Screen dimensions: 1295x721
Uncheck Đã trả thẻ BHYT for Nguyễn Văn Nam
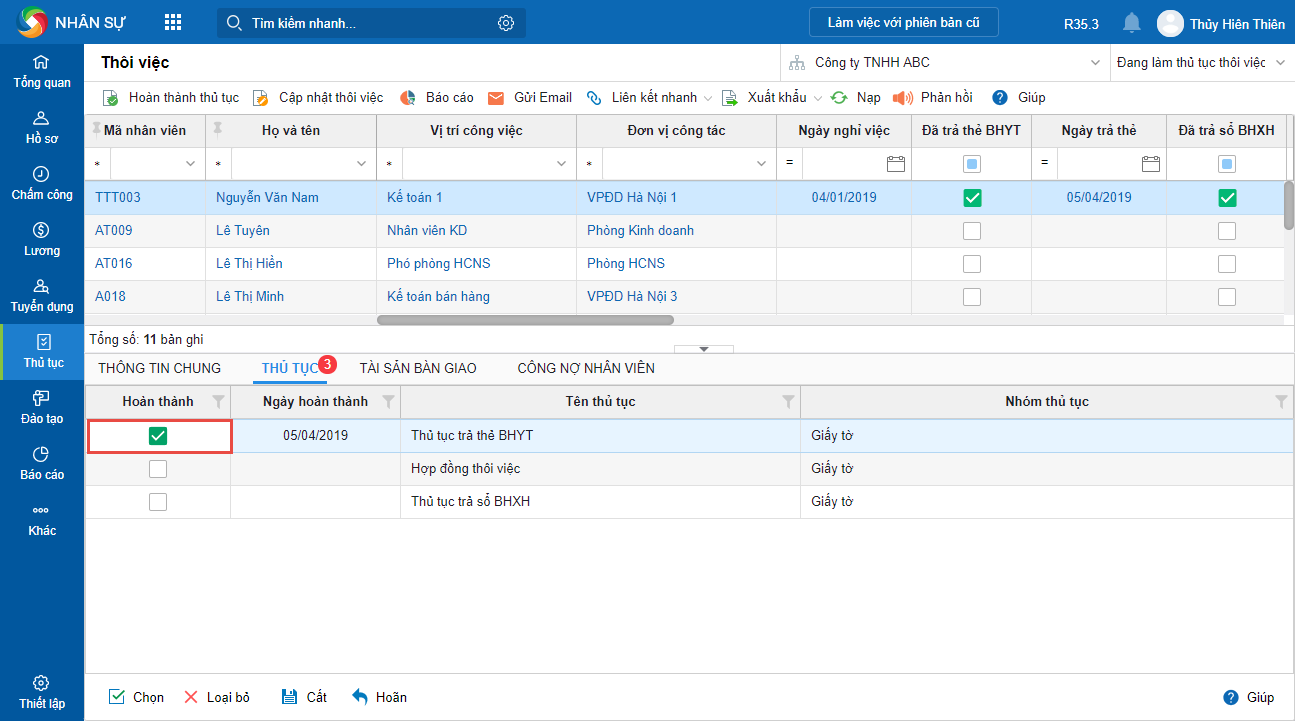(x=971, y=198)
